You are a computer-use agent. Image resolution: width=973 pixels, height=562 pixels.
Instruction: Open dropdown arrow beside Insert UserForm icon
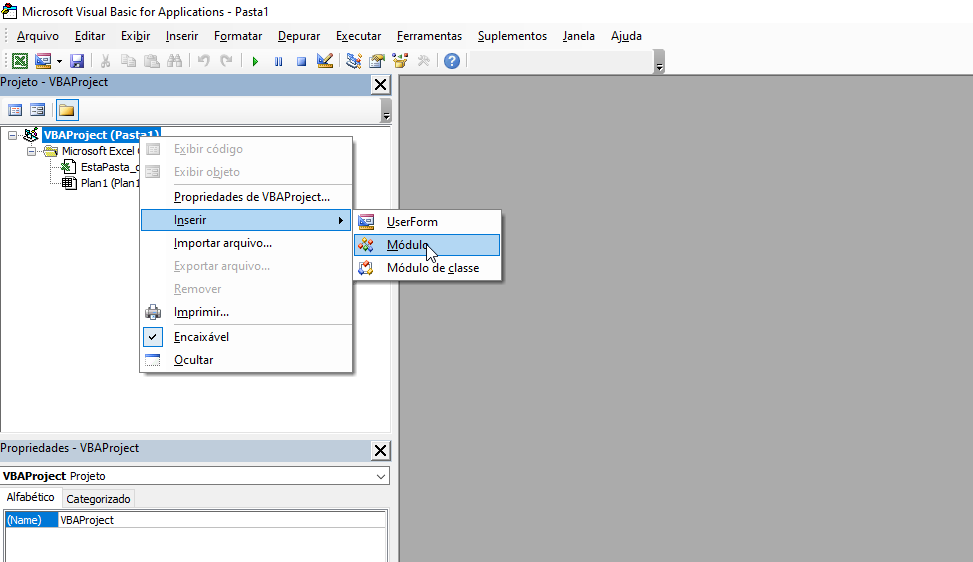tap(59, 61)
